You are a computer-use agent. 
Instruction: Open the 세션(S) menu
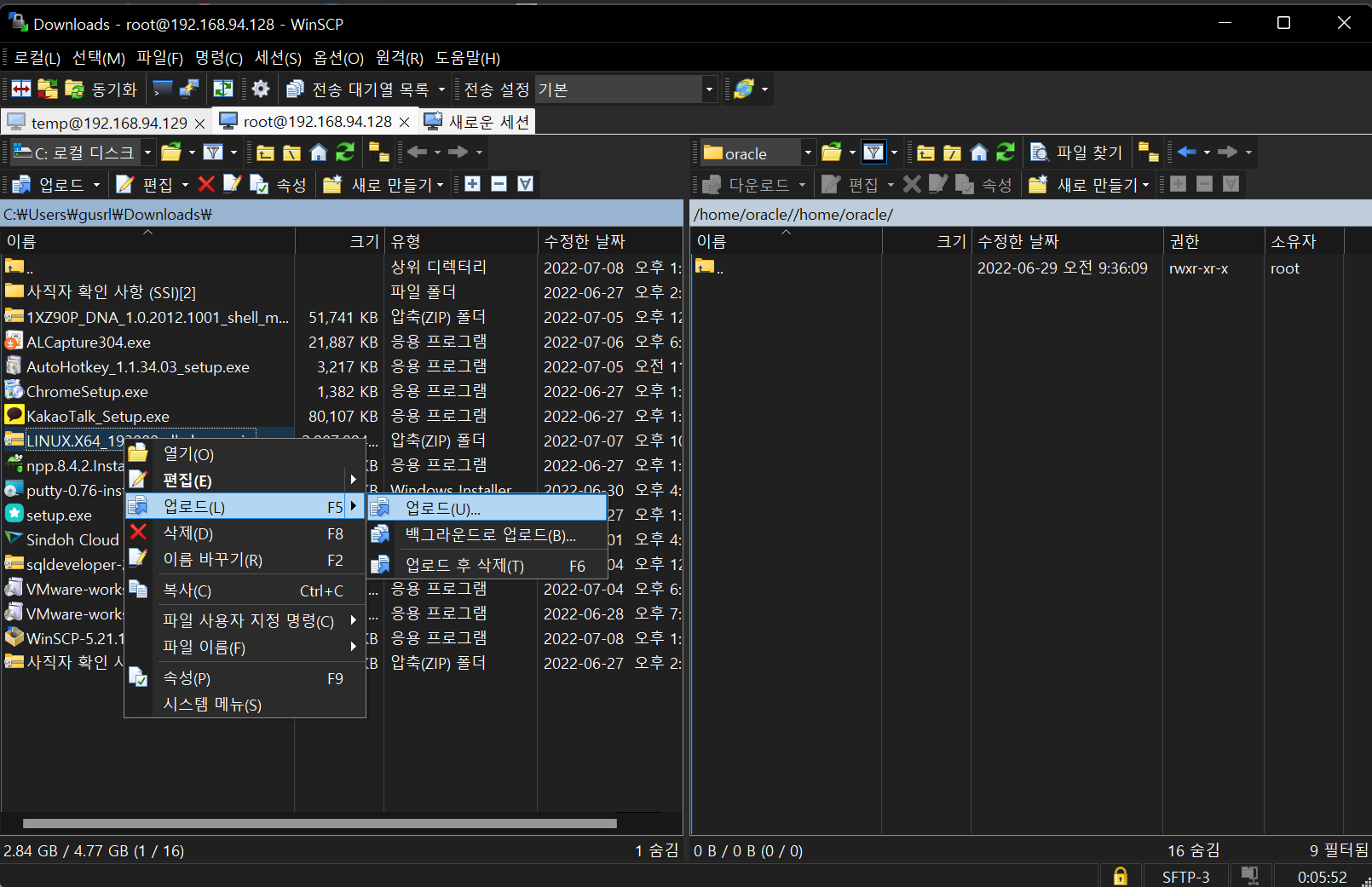279,58
